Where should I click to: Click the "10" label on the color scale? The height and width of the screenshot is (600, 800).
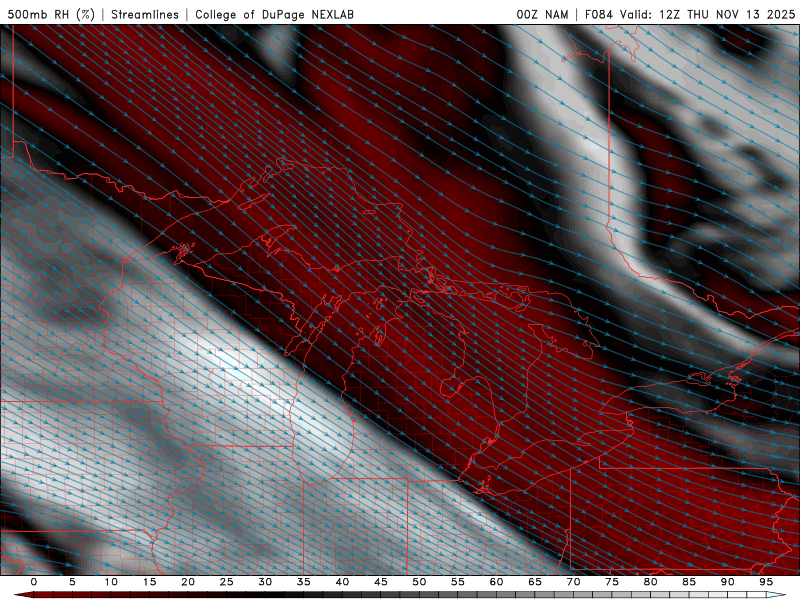(111, 582)
